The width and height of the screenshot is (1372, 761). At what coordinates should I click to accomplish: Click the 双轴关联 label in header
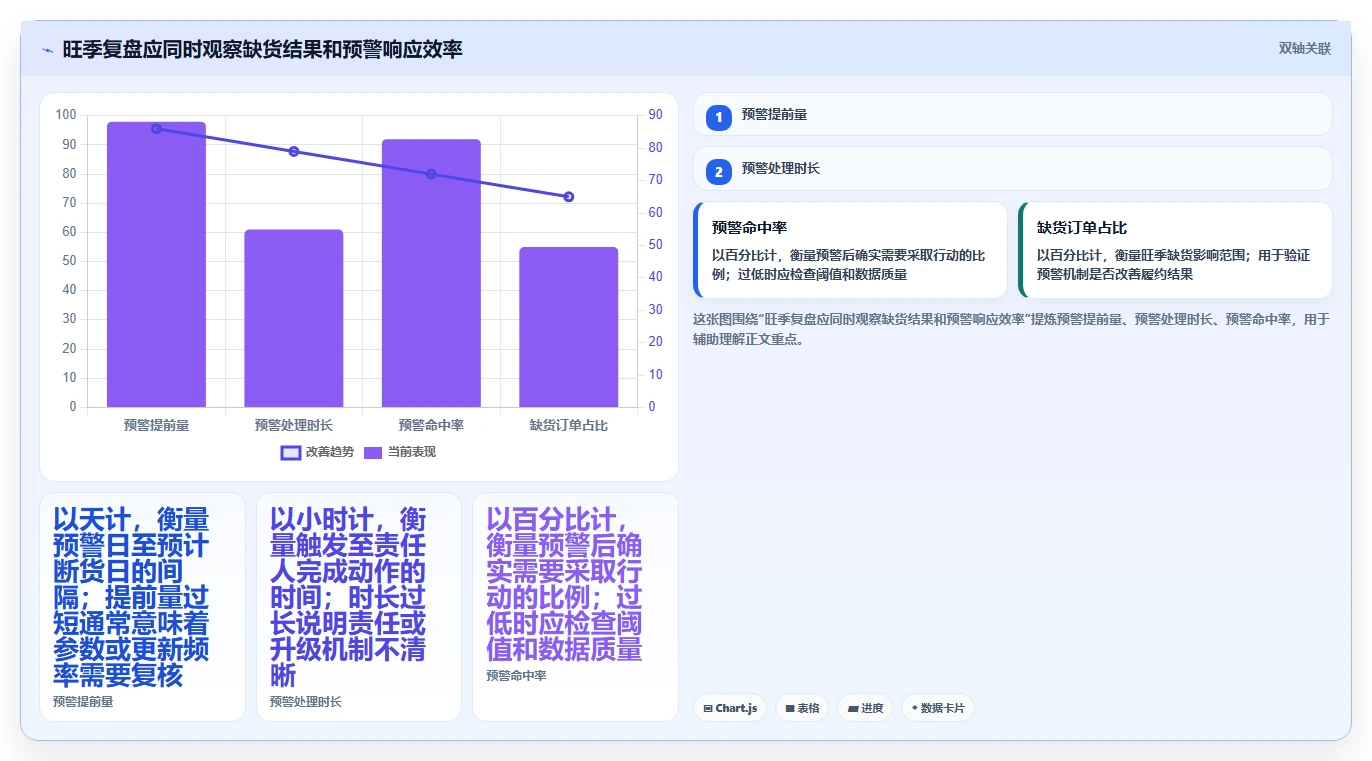[x=1304, y=48]
